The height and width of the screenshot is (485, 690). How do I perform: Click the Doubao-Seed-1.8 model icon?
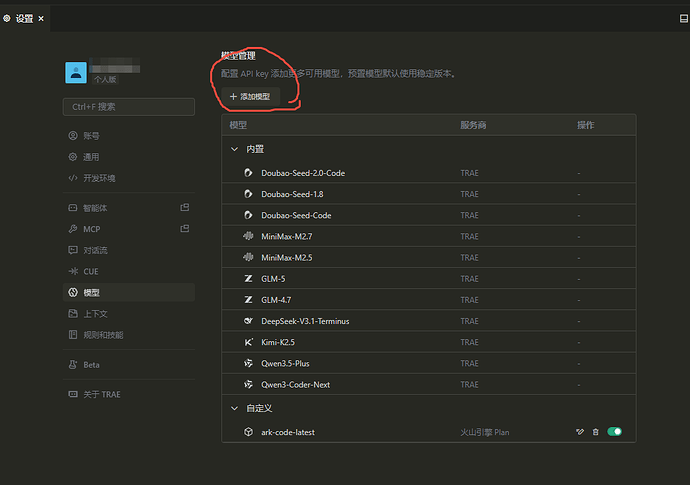[248, 194]
